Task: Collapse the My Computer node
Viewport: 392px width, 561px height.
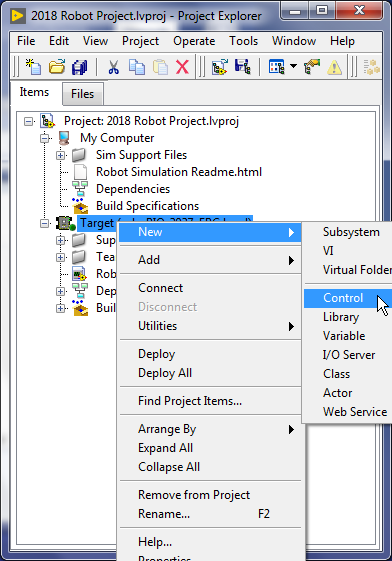Action: pyautogui.click(x=44, y=138)
